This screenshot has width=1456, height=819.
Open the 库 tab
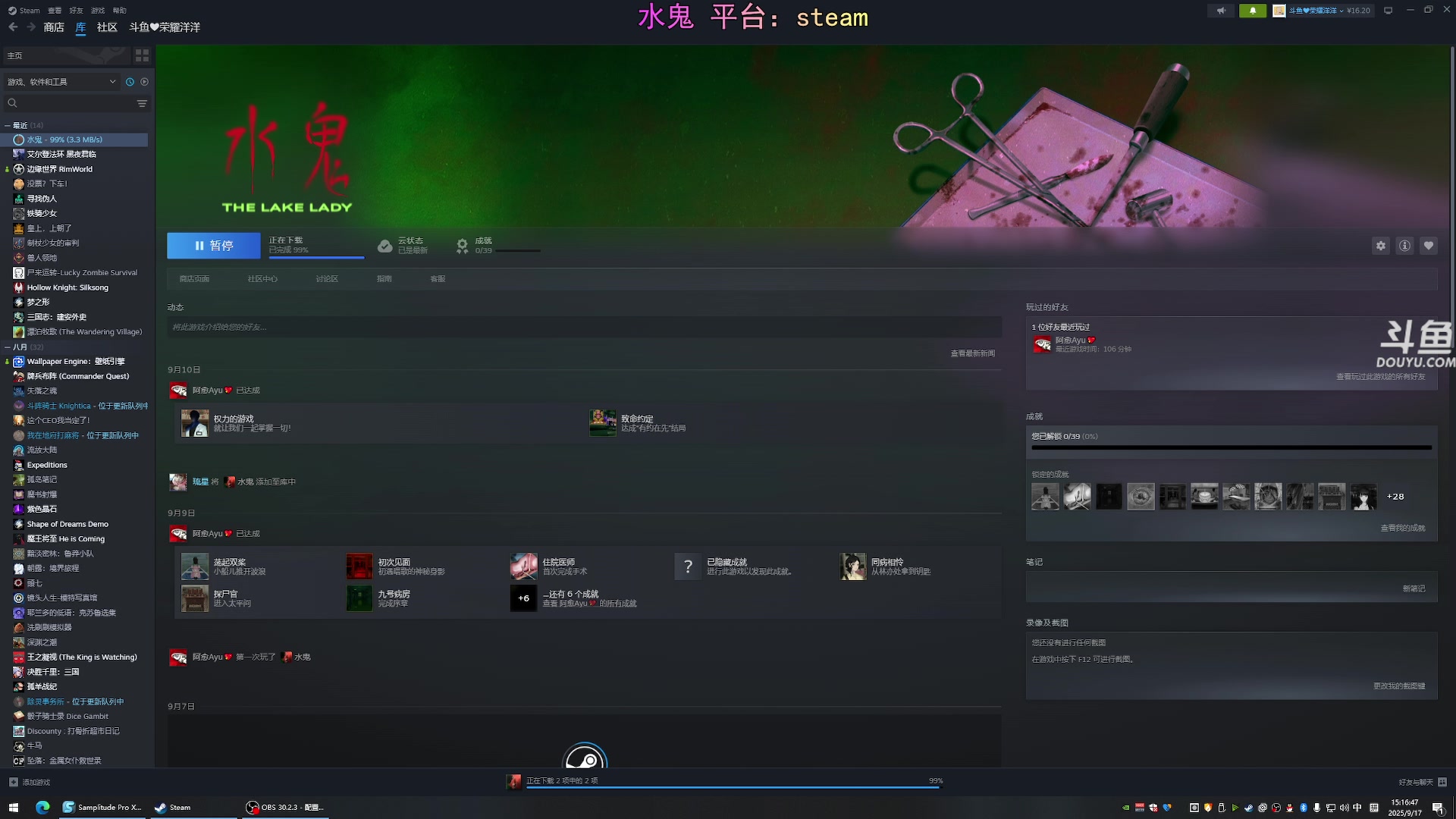[80, 27]
